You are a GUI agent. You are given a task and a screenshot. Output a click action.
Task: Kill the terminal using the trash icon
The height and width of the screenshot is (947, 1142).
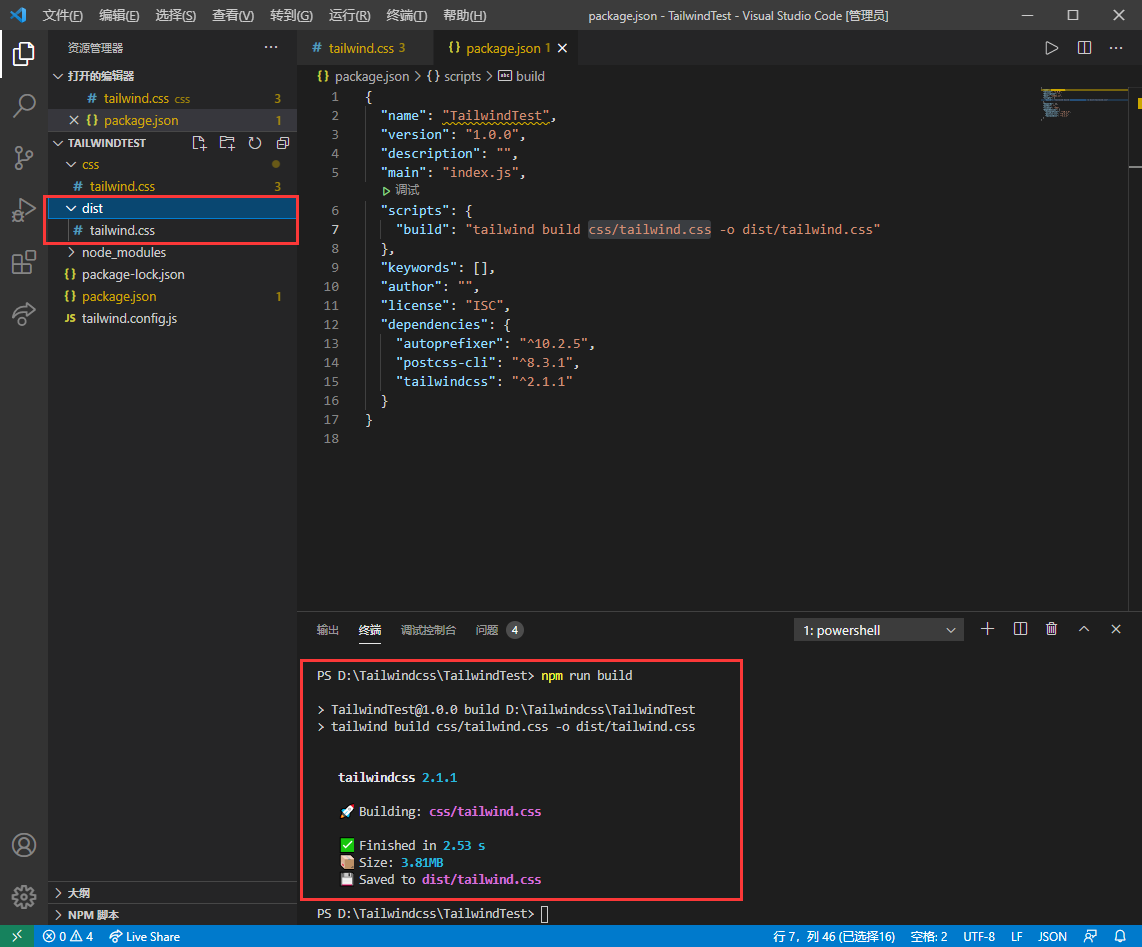pyautogui.click(x=1051, y=629)
